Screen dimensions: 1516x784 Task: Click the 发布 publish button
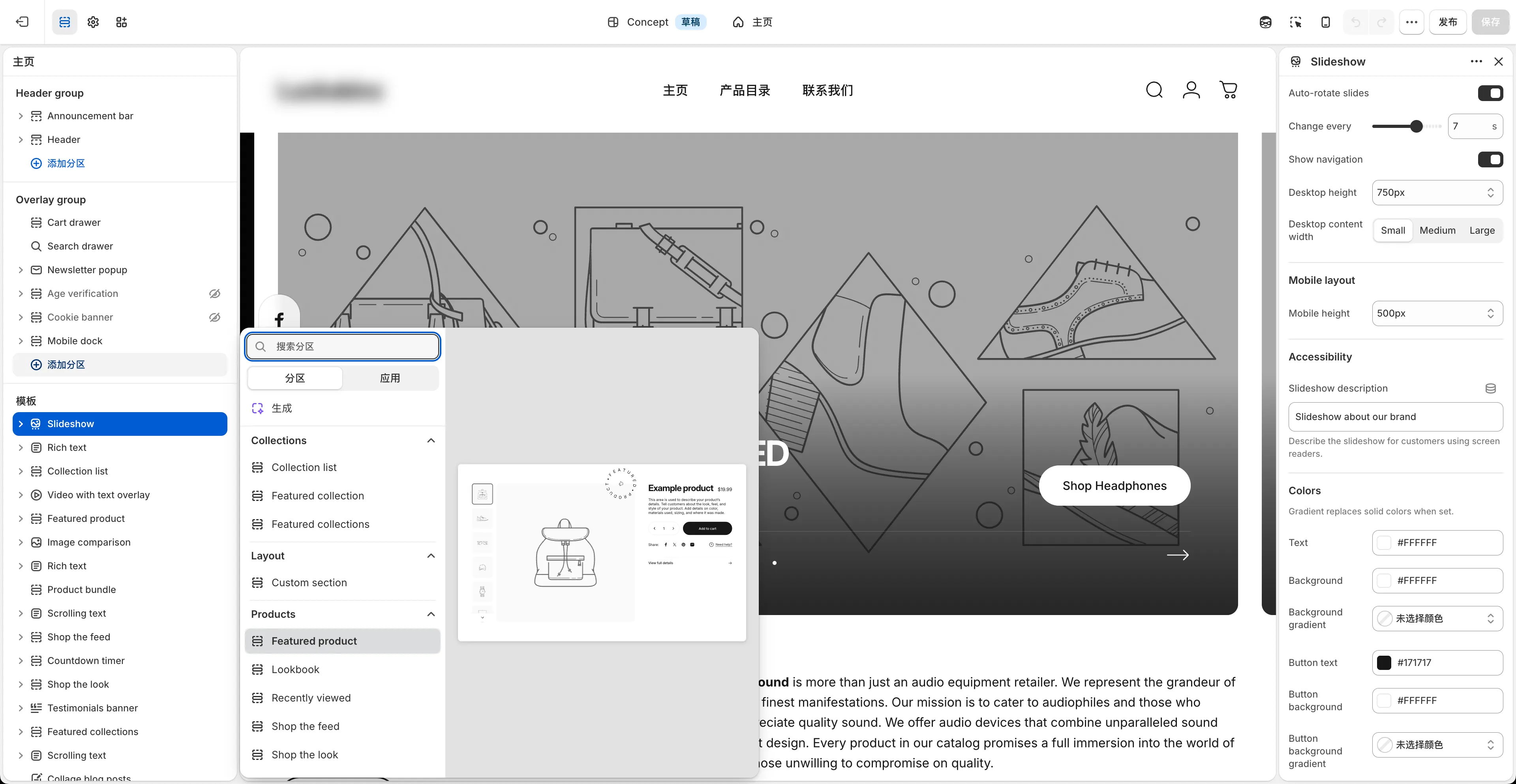(1448, 22)
